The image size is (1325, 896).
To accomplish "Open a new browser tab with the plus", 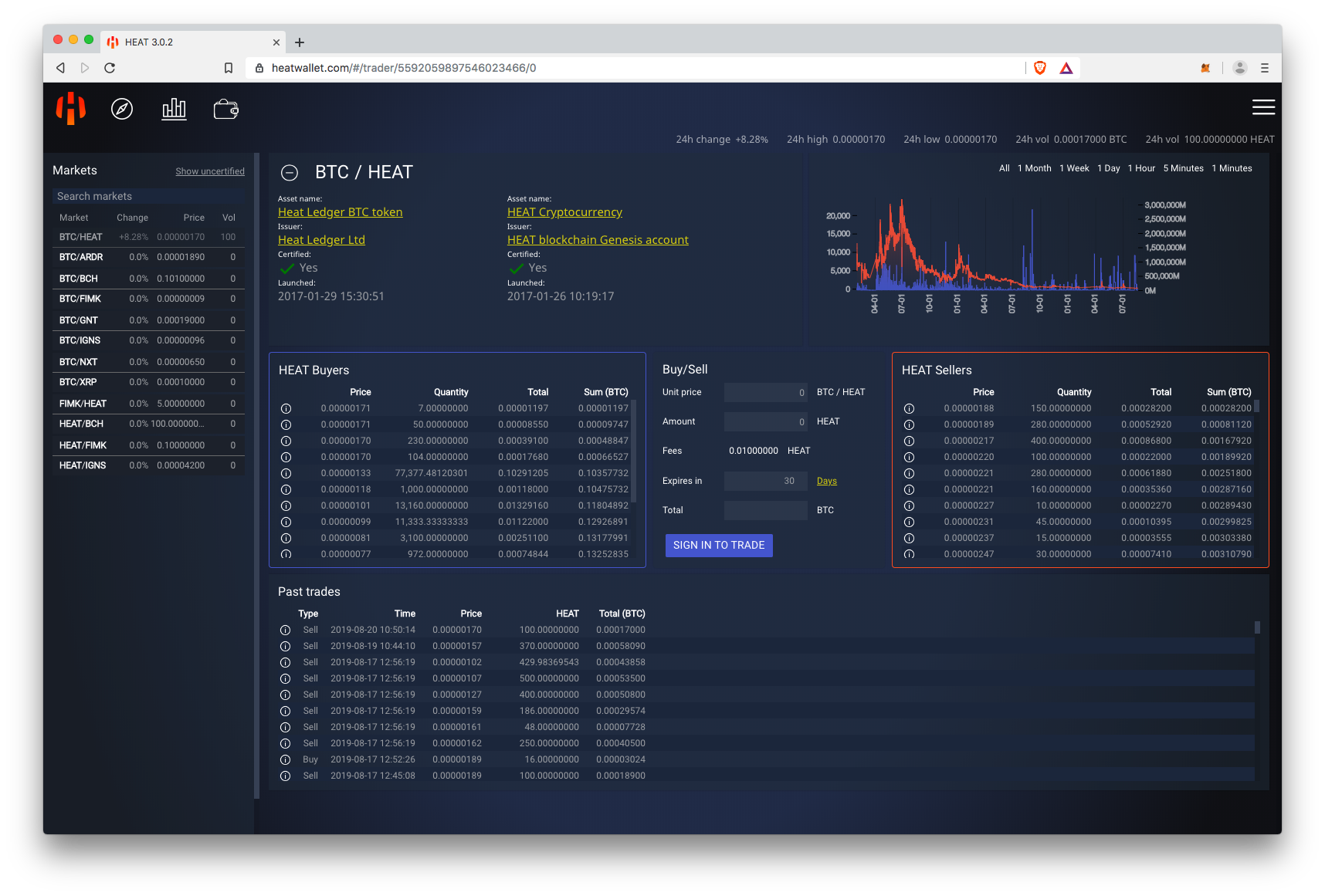I will [x=300, y=42].
